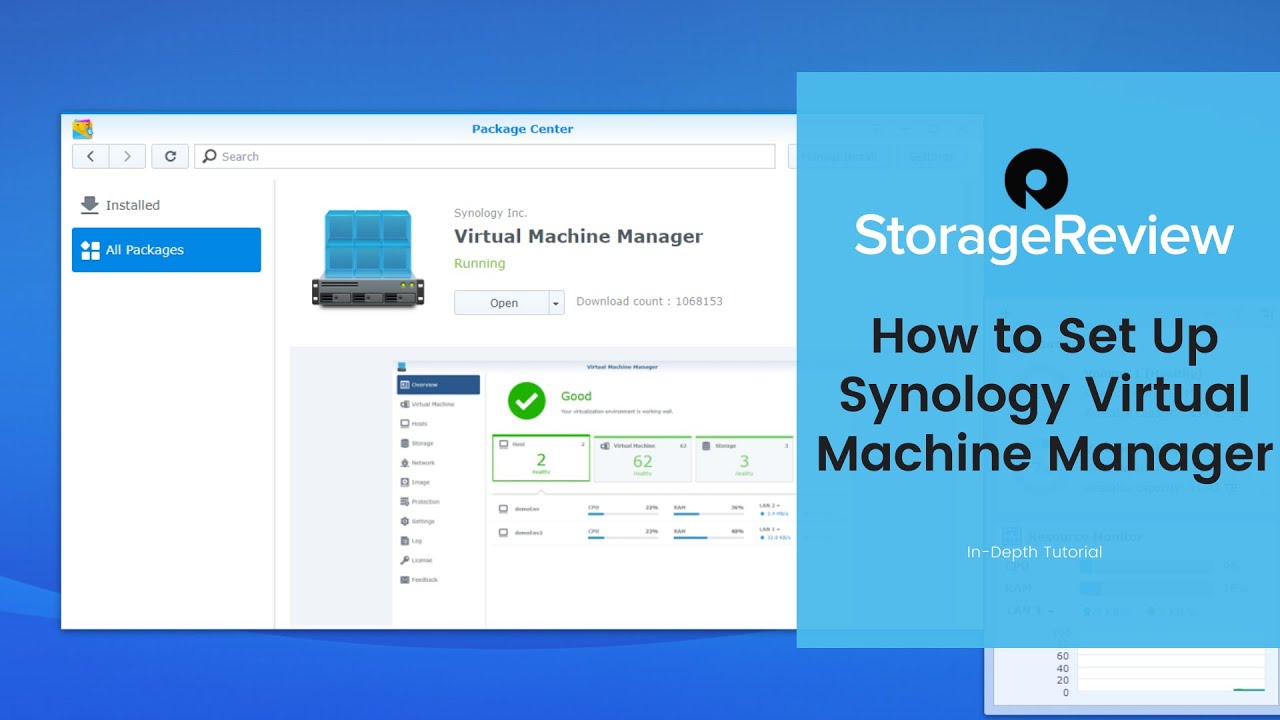Go forward in Package Center
Screen dimensions: 1280x720
127,156
